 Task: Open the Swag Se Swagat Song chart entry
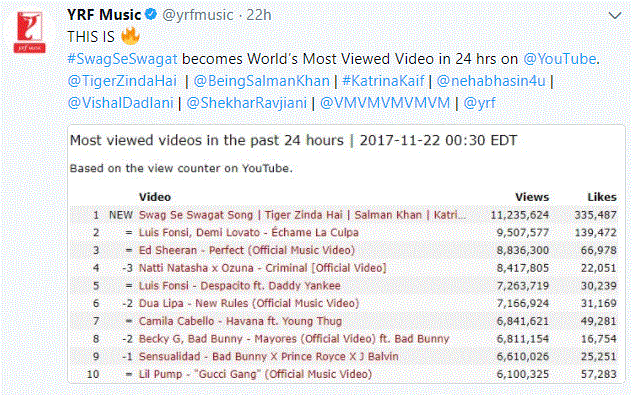[302, 215]
